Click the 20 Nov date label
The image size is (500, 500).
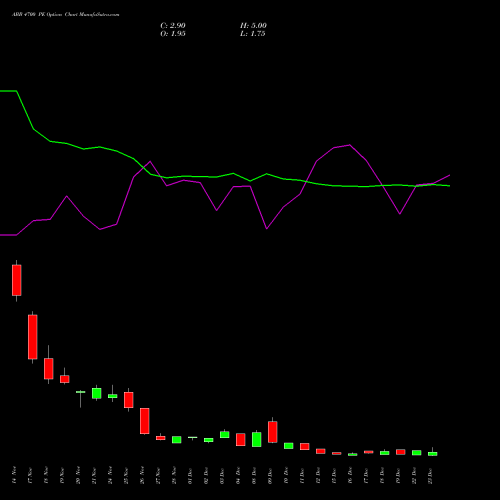tap(78, 475)
